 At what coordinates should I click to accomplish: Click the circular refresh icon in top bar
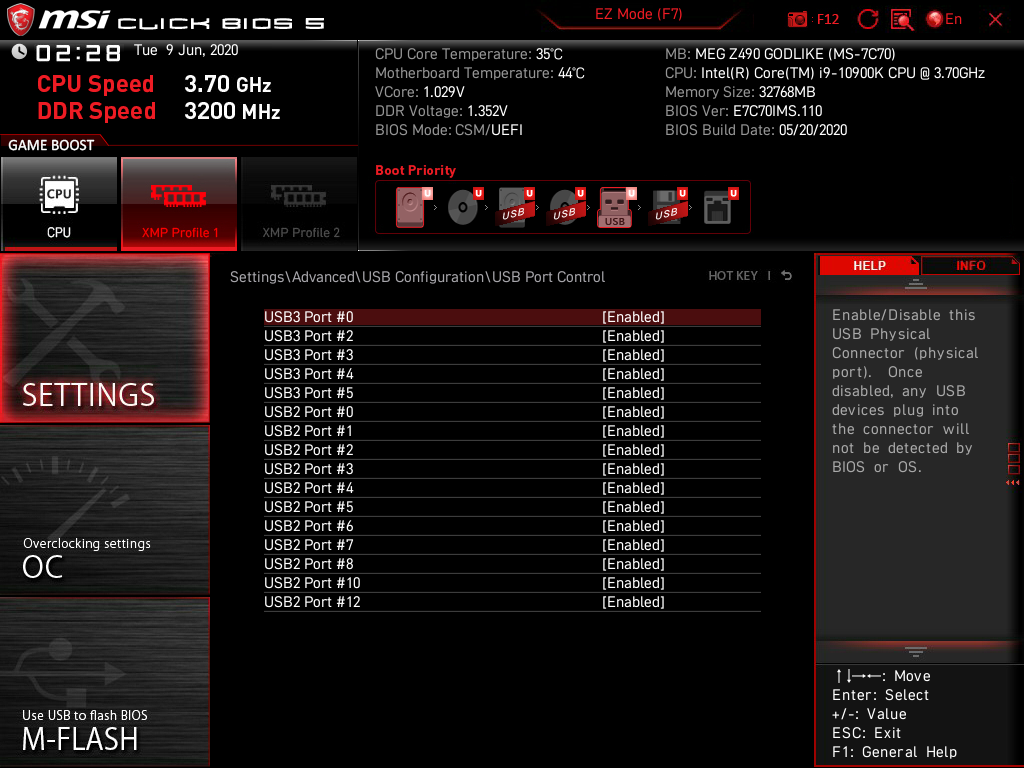[x=868, y=20]
